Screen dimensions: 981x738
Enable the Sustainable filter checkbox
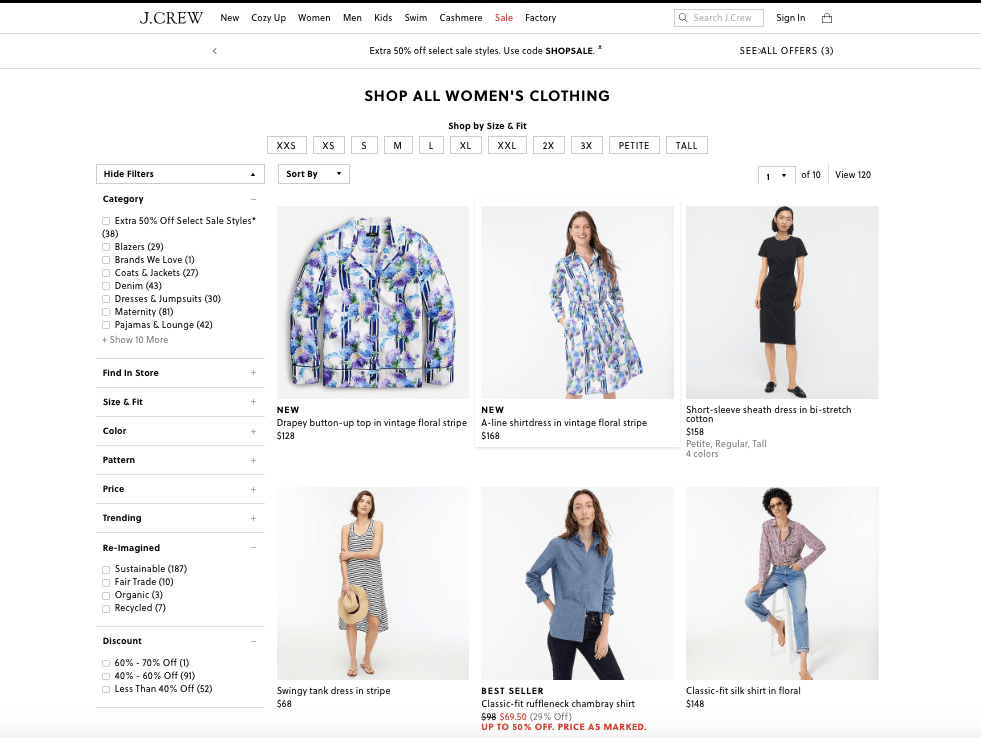pyautogui.click(x=106, y=569)
